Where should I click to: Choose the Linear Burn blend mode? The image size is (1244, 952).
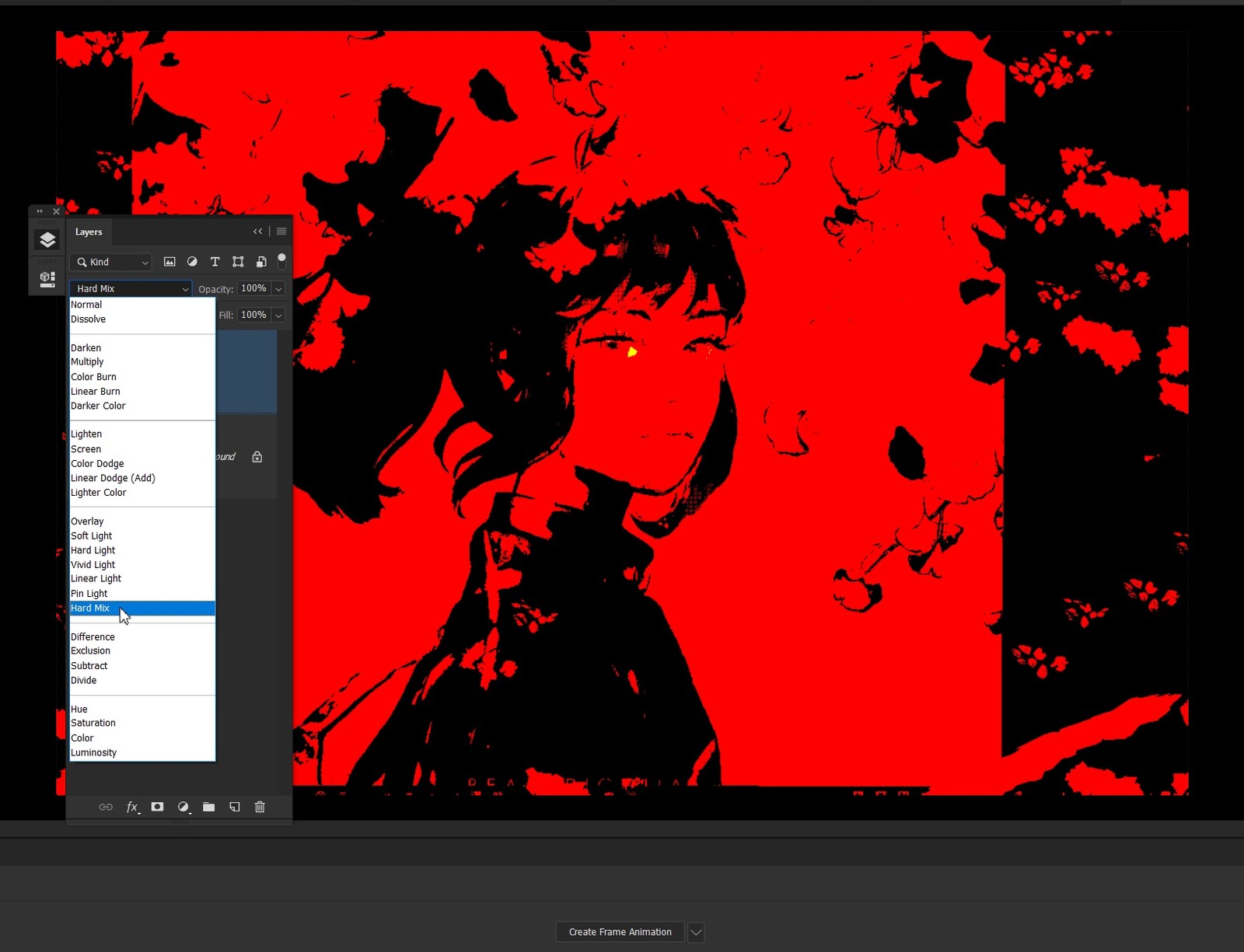(x=142, y=392)
